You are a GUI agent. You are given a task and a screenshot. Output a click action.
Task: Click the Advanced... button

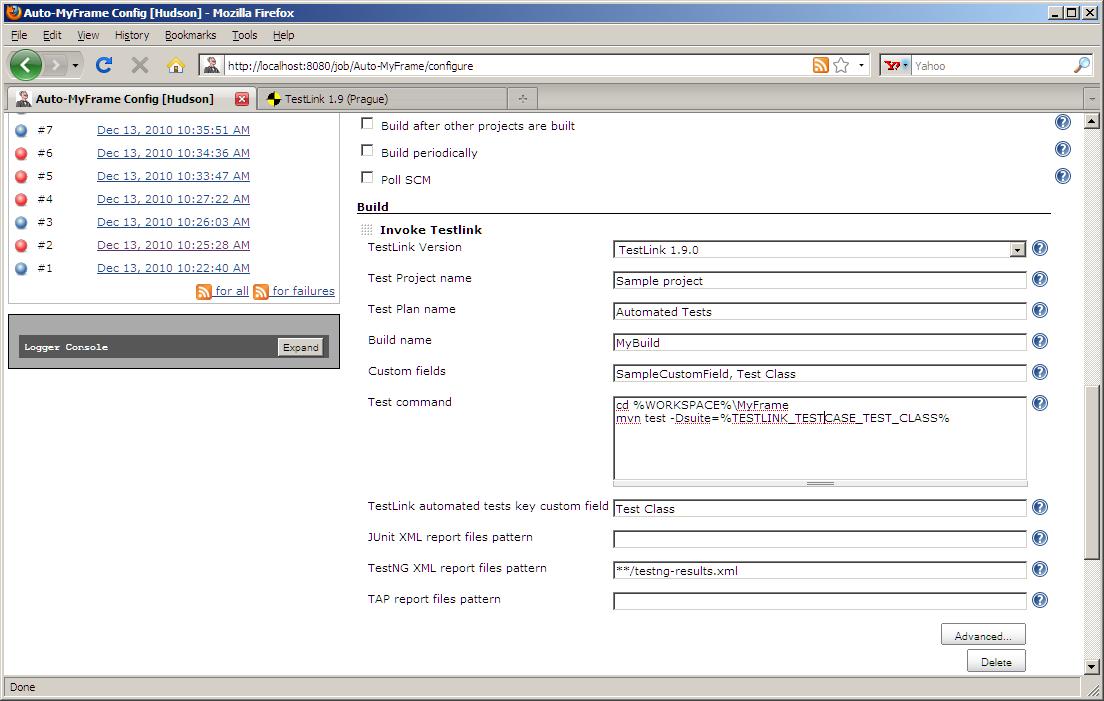click(982, 635)
